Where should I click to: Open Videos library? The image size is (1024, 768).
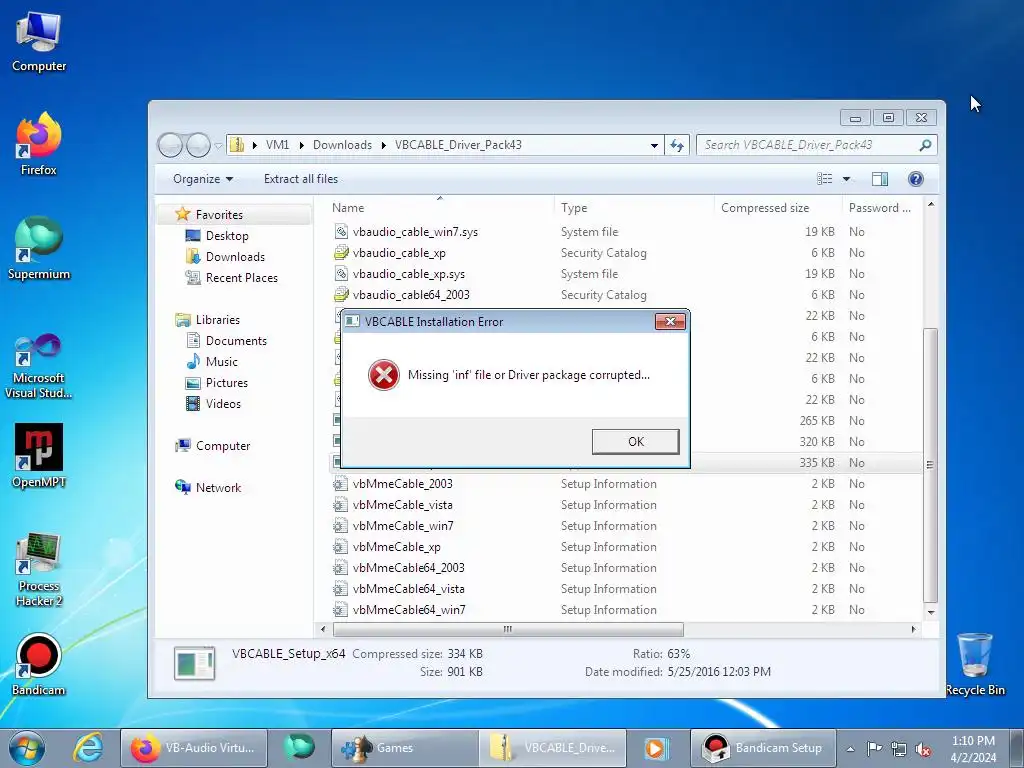223,404
